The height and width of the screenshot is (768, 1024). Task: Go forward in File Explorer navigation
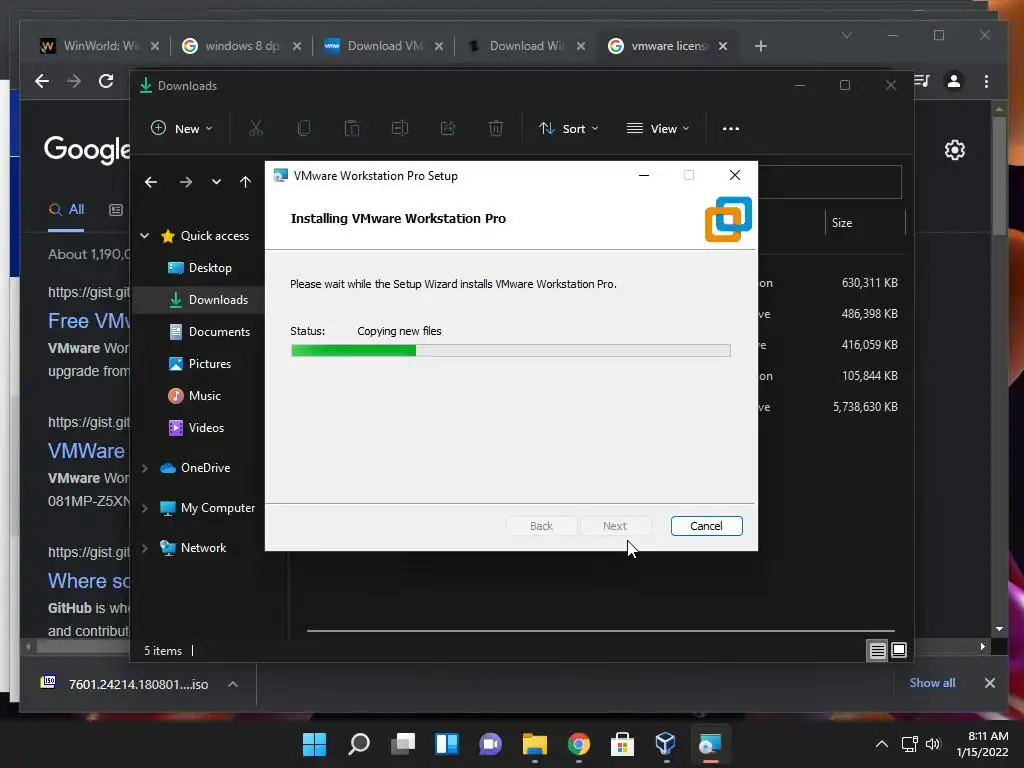(186, 182)
